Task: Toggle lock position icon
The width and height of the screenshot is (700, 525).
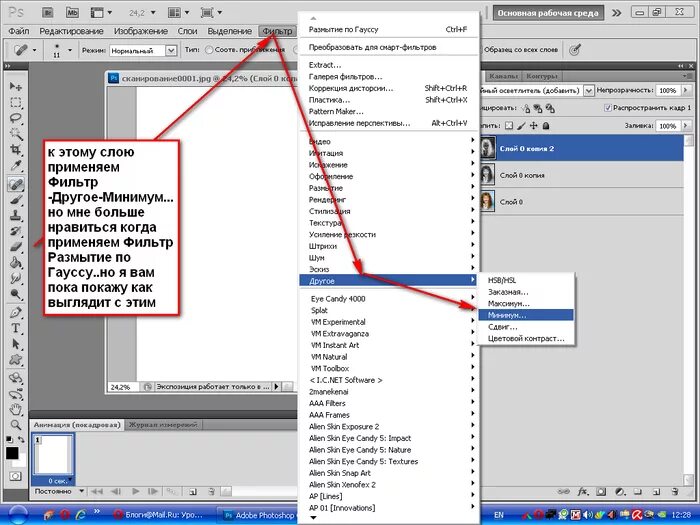Action: [x=533, y=126]
